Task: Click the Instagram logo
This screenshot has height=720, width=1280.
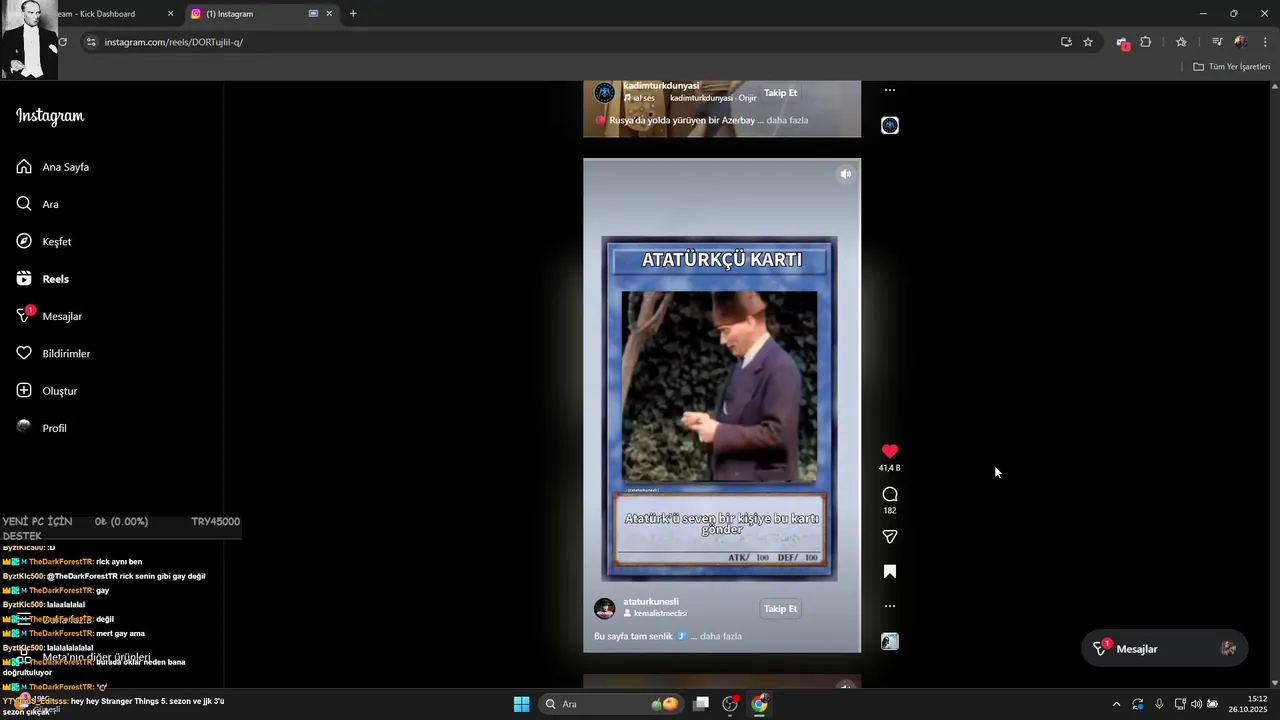Action: coord(50,116)
